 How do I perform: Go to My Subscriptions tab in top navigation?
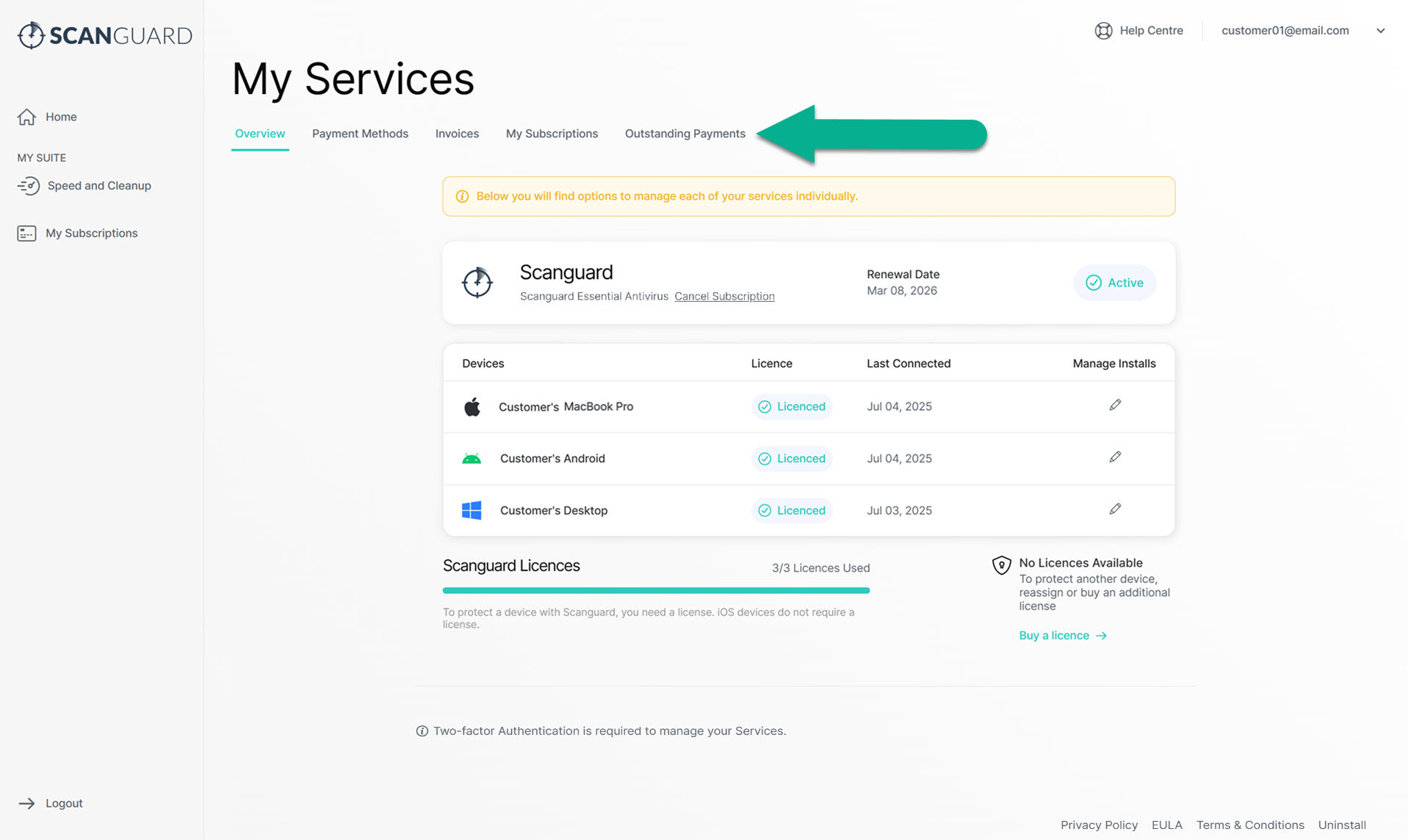point(552,134)
